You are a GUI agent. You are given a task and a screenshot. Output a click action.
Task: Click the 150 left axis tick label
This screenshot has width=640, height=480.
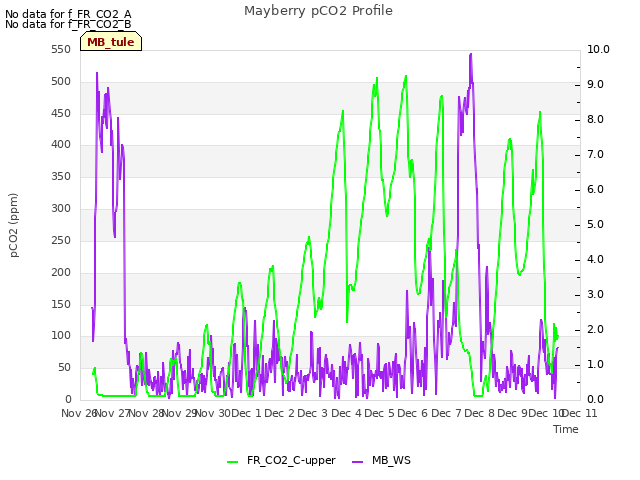click(61, 304)
